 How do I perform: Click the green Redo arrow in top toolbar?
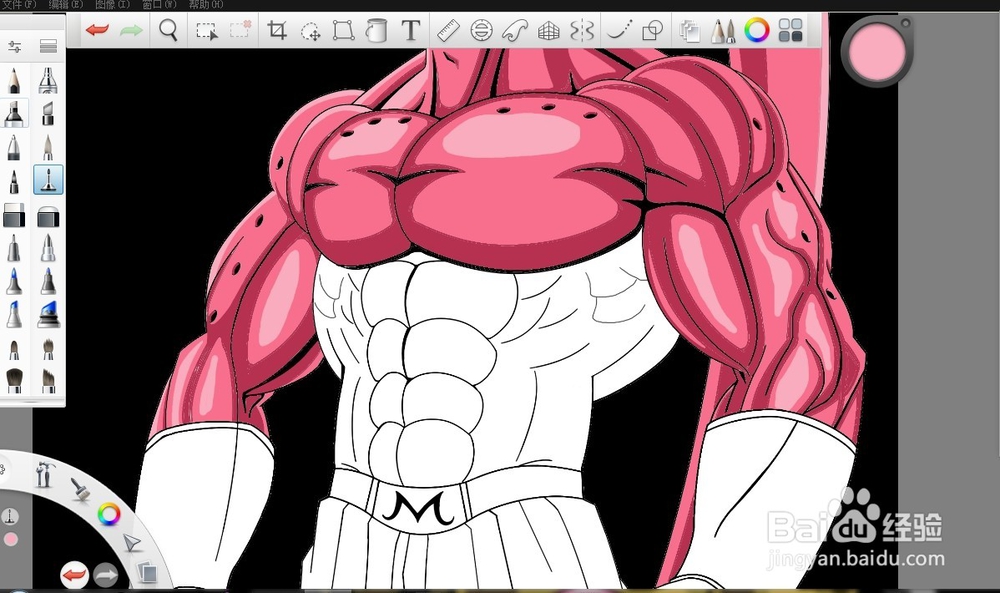(131, 30)
